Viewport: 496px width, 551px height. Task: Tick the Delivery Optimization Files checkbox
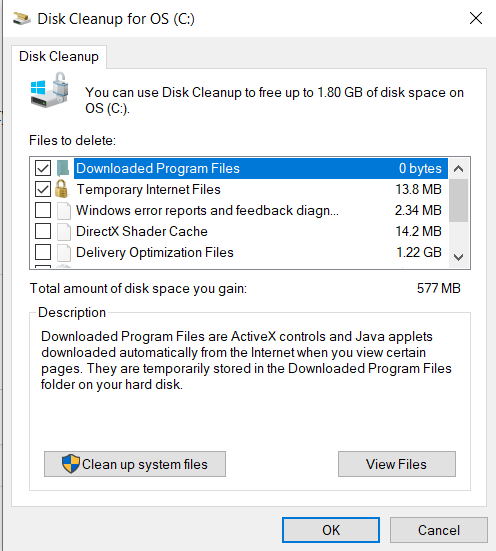43,253
